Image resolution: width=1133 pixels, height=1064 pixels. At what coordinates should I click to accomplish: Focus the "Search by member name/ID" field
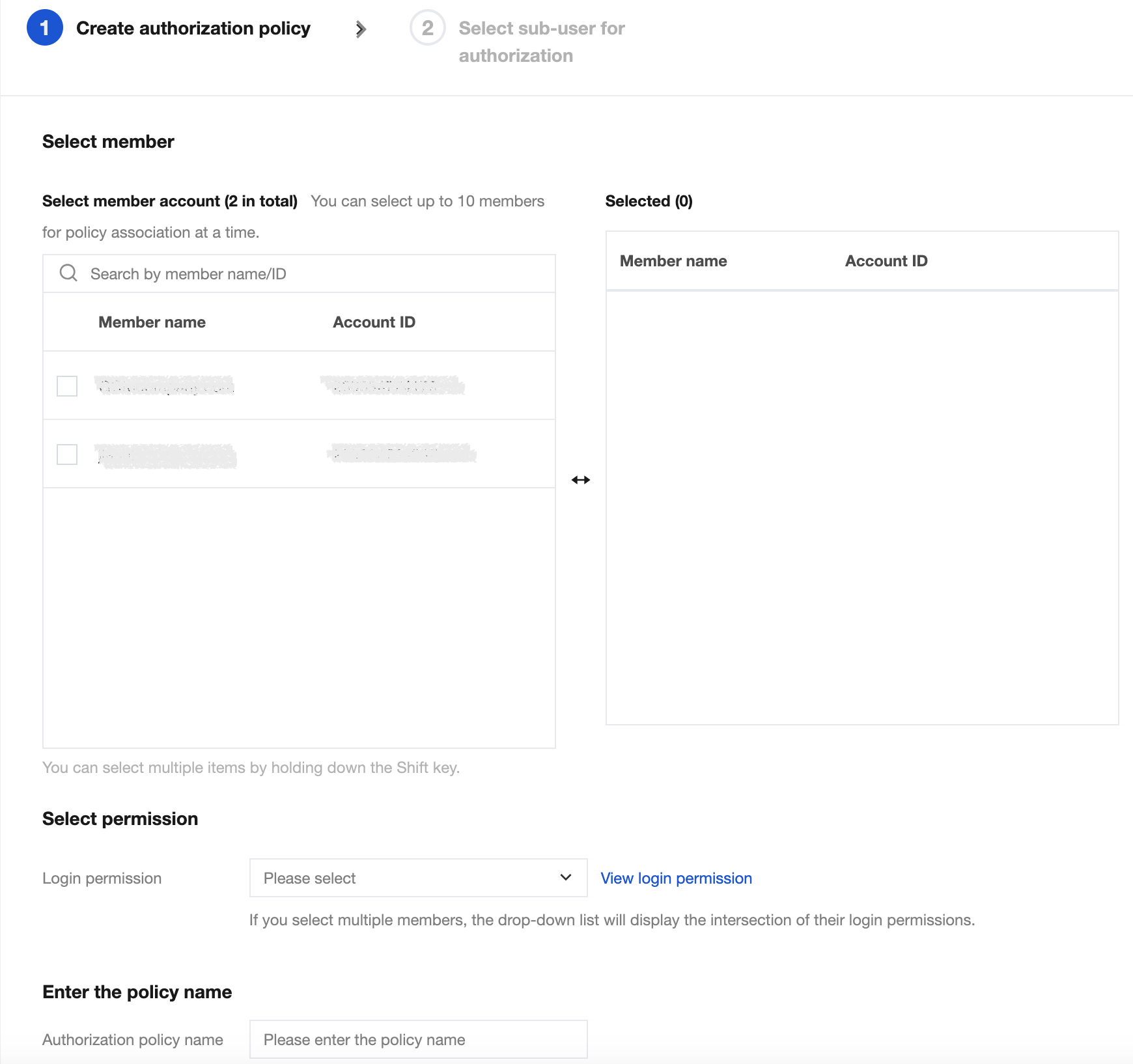click(x=313, y=274)
